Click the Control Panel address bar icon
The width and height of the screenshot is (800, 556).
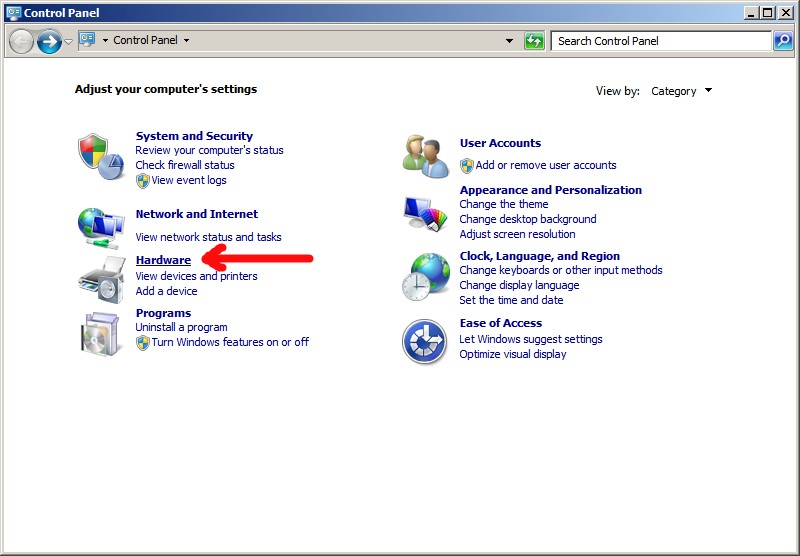87,40
